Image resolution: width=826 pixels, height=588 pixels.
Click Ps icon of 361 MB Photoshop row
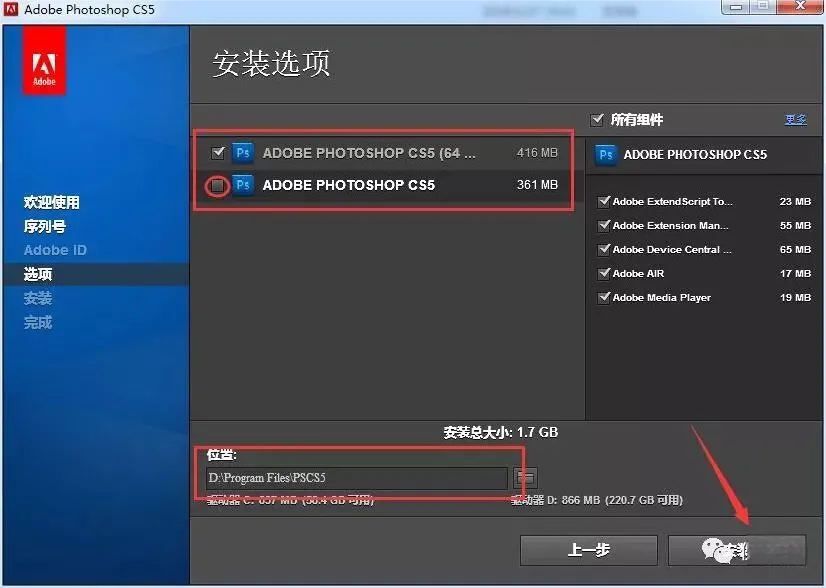tap(243, 185)
